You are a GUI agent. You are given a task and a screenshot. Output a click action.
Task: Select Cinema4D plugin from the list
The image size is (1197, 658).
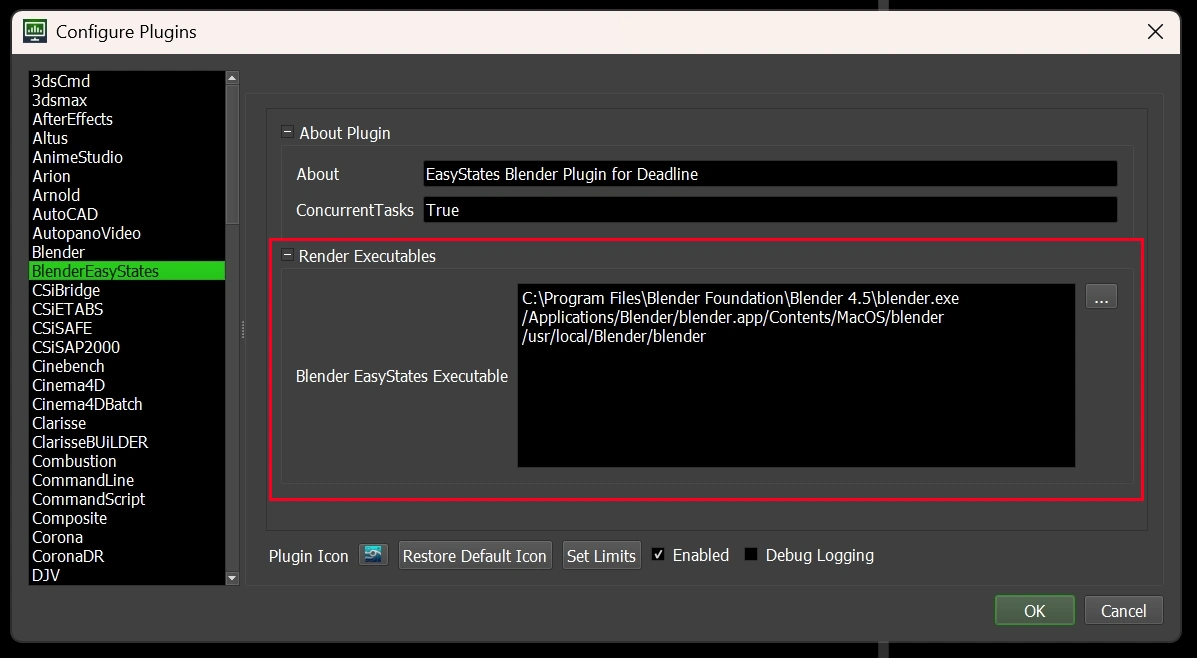click(68, 385)
